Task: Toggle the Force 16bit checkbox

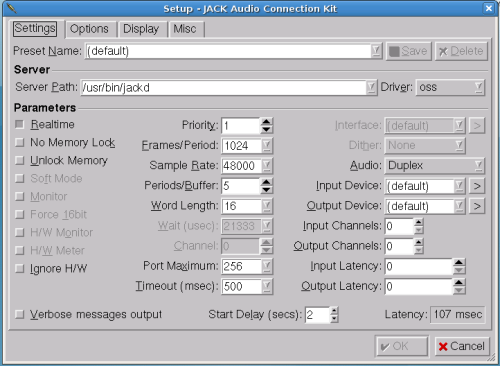Action: pos(20,214)
